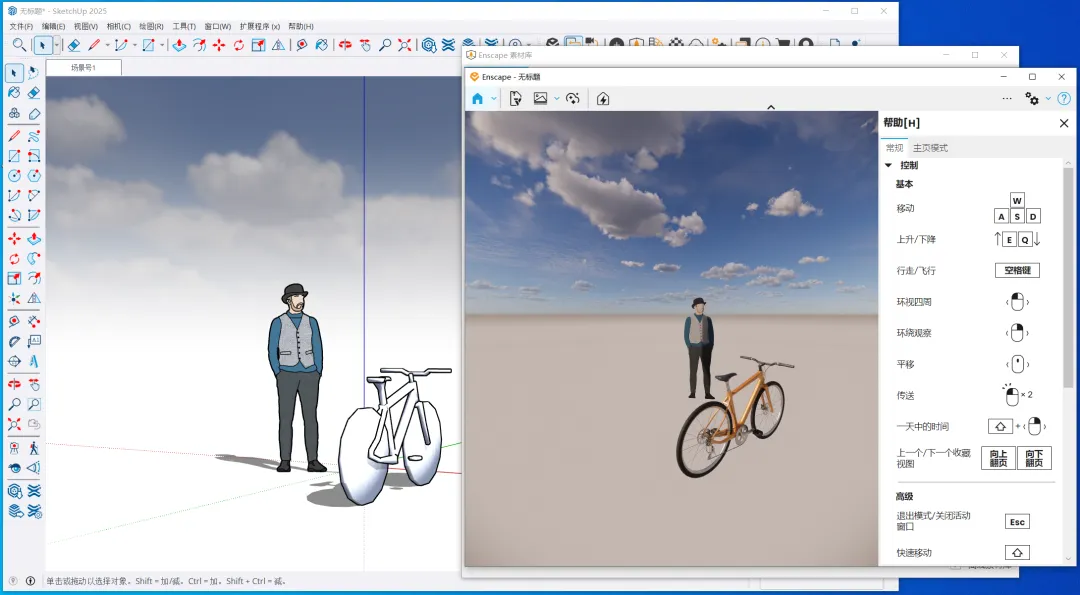Select the Rotate tool in top toolbar
1080x595 pixels.
point(239,45)
